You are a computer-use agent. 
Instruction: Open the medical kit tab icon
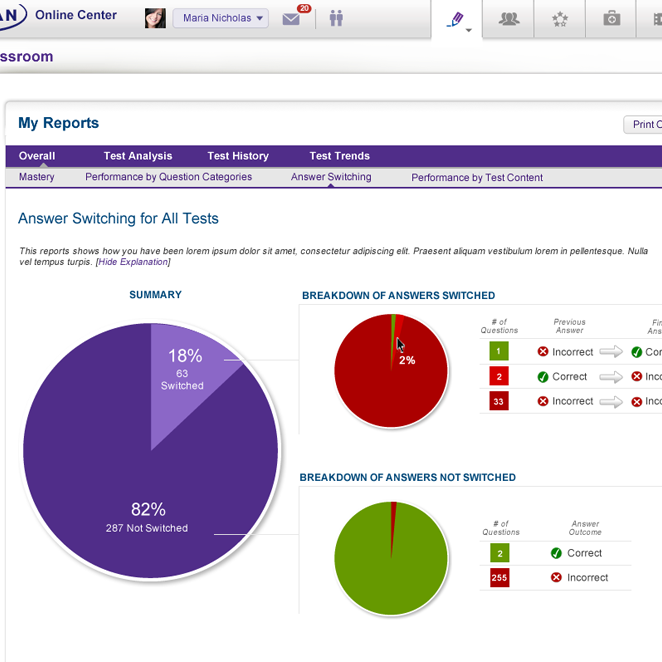pos(612,19)
